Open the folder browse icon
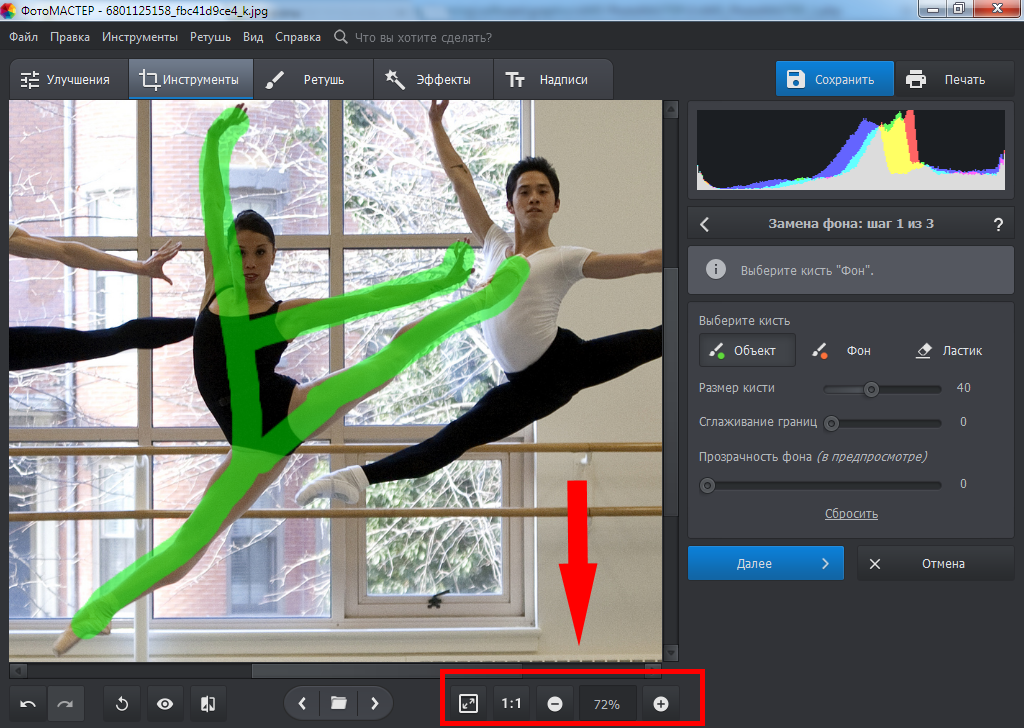The width and height of the screenshot is (1024, 728). [338, 704]
